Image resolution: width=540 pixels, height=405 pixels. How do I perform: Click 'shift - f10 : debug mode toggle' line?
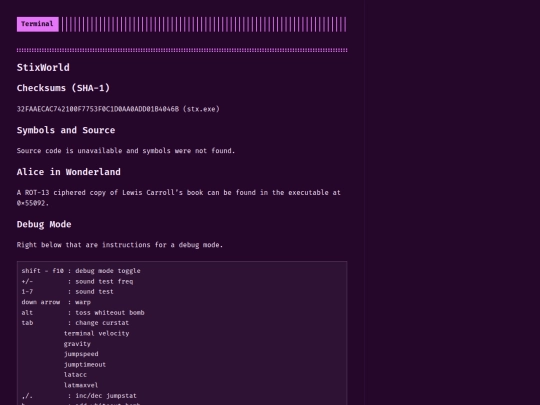81,271
